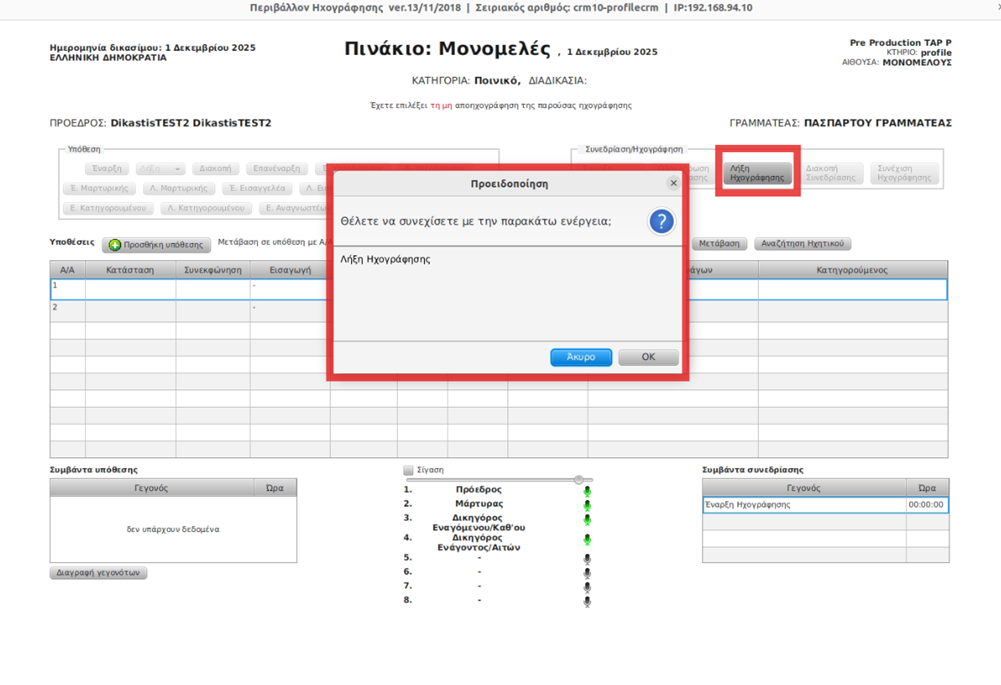Click the microphone icon for Πρόεδρος
The height and width of the screenshot is (685, 1001).
pyautogui.click(x=587, y=491)
